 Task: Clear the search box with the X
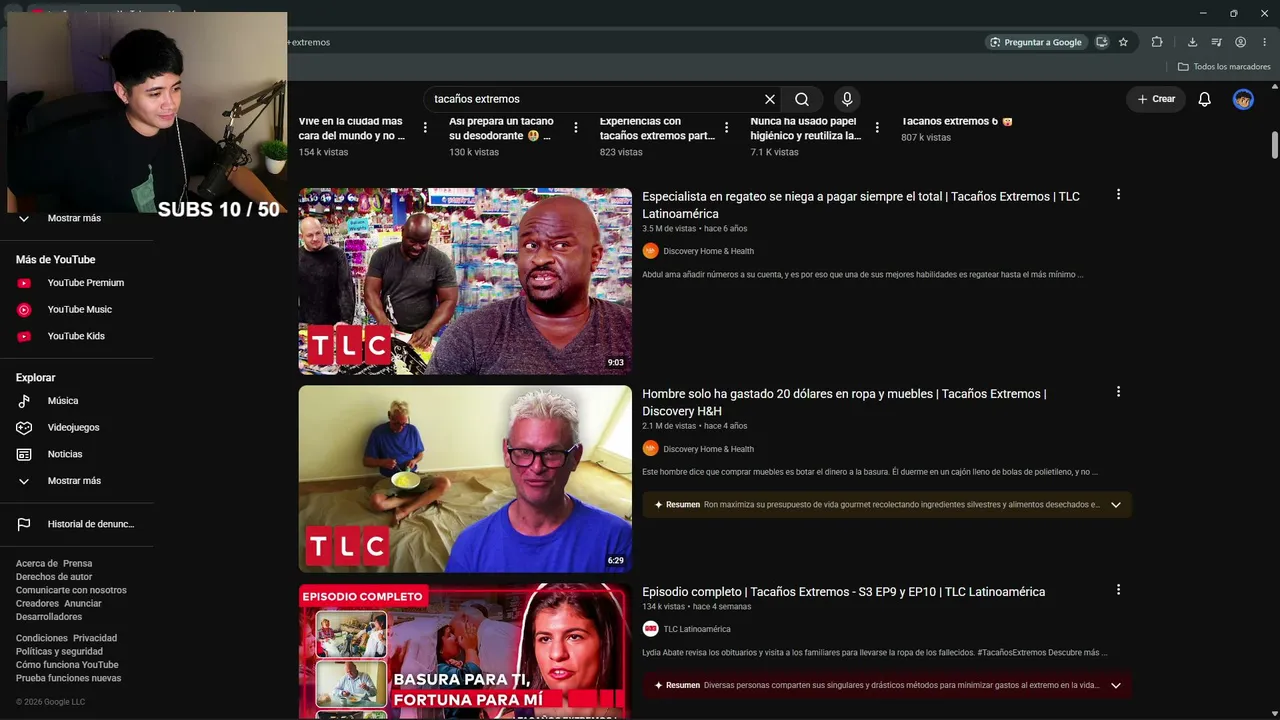tap(770, 99)
